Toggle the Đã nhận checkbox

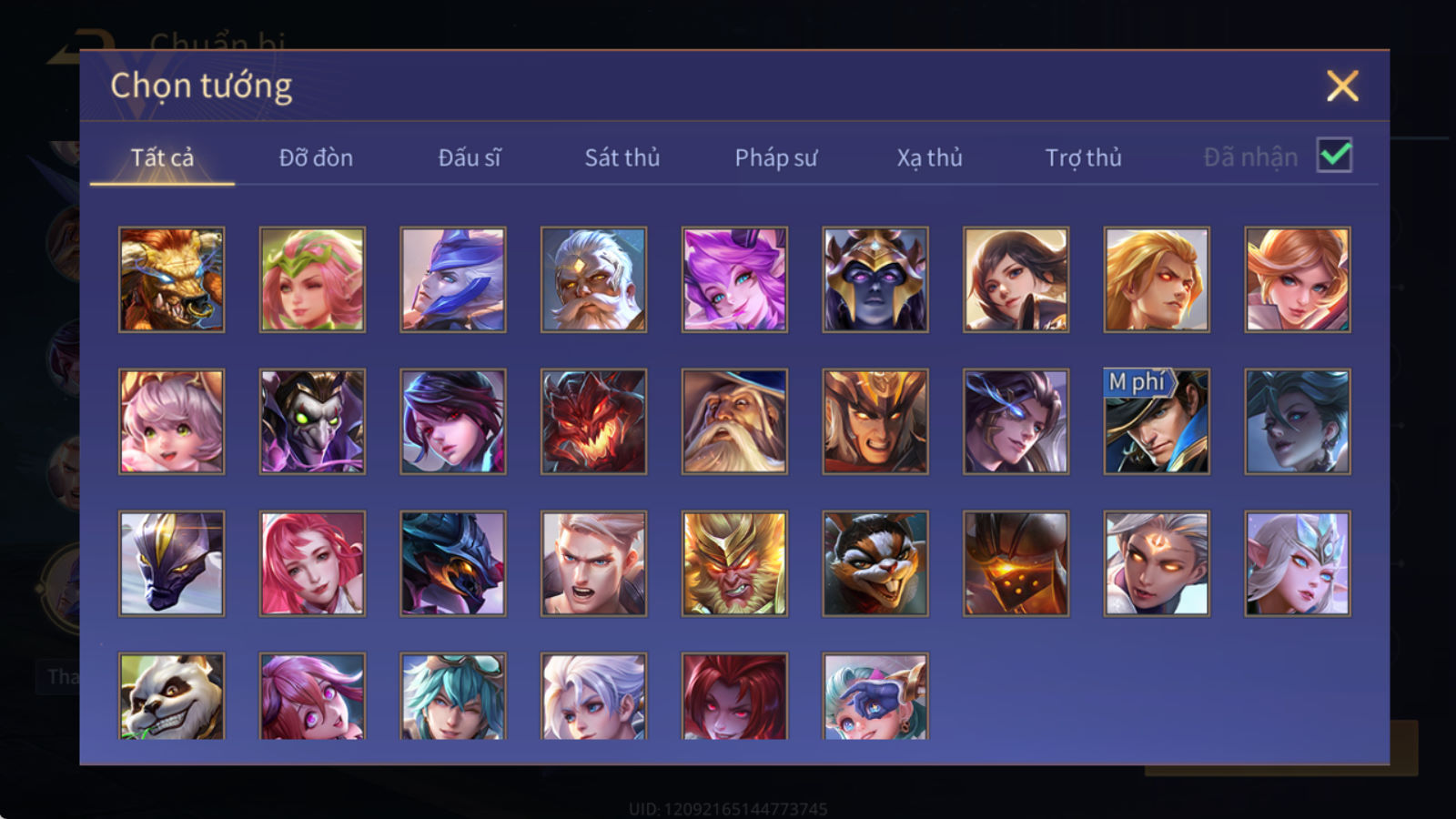click(x=1334, y=156)
